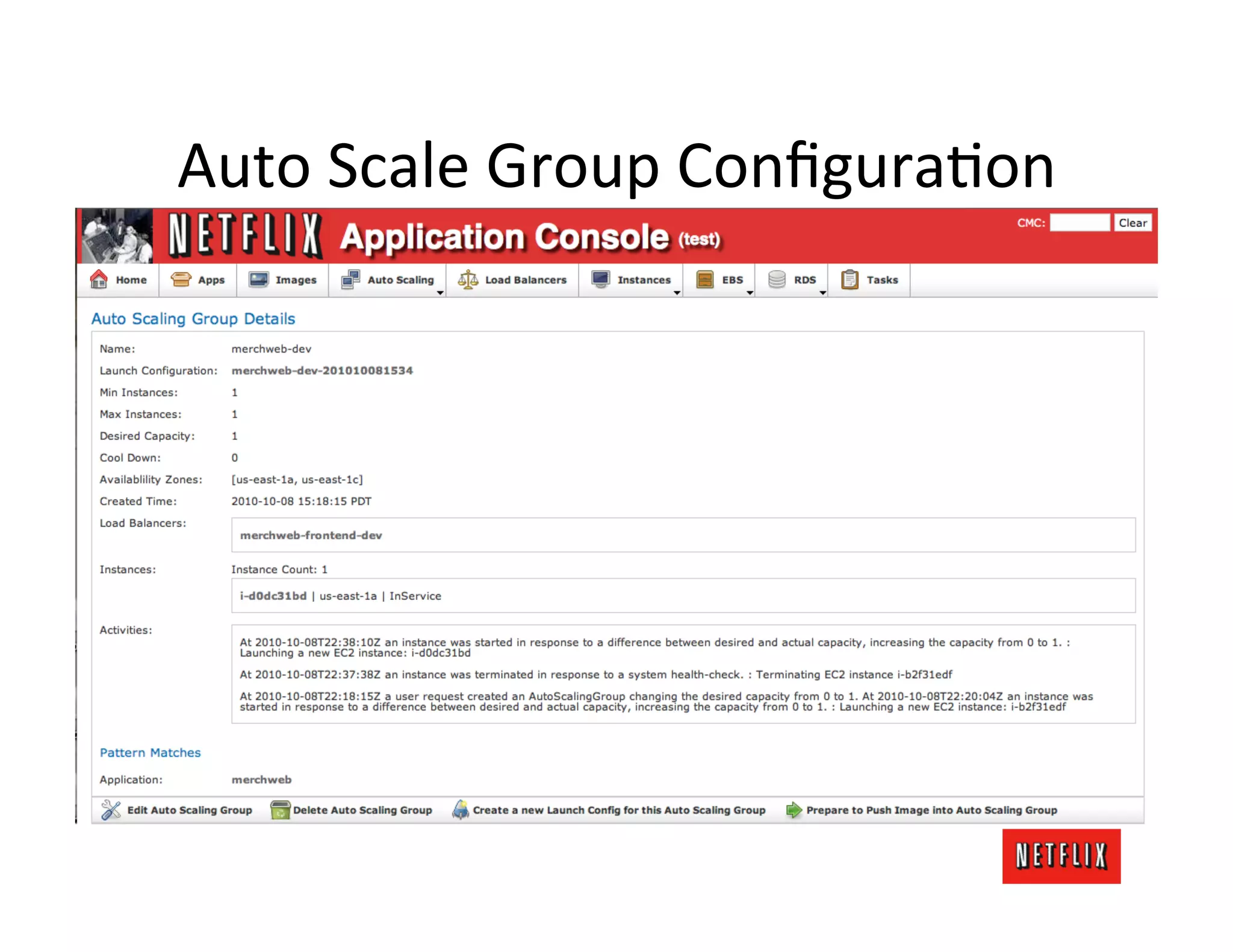Open the merchweb-frontend-dev load balancer link

click(x=311, y=535)
